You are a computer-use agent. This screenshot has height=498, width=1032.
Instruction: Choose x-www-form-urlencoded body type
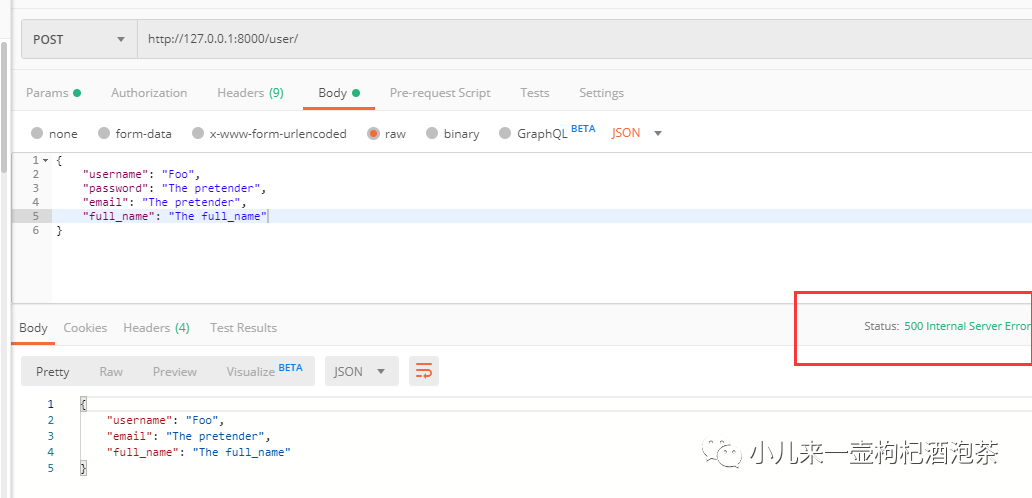coord(198,133)
